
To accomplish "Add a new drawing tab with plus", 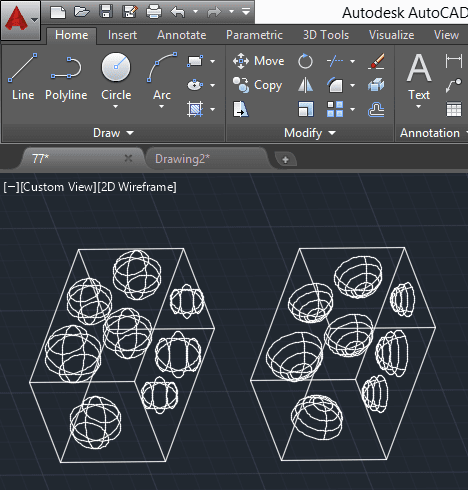I will (285, 159).
